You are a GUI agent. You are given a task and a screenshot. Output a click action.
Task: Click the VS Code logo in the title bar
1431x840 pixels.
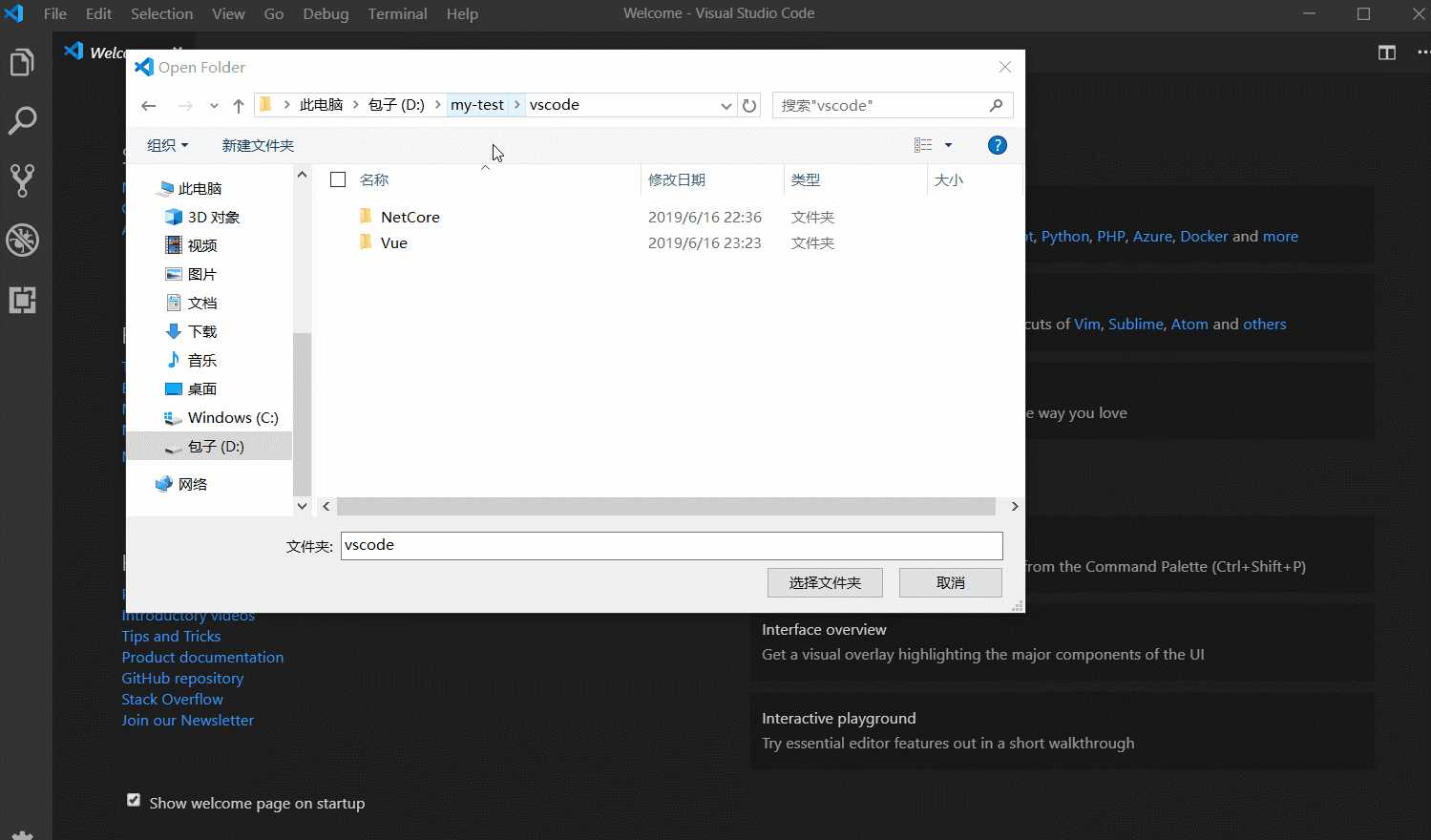pos(13,13)
